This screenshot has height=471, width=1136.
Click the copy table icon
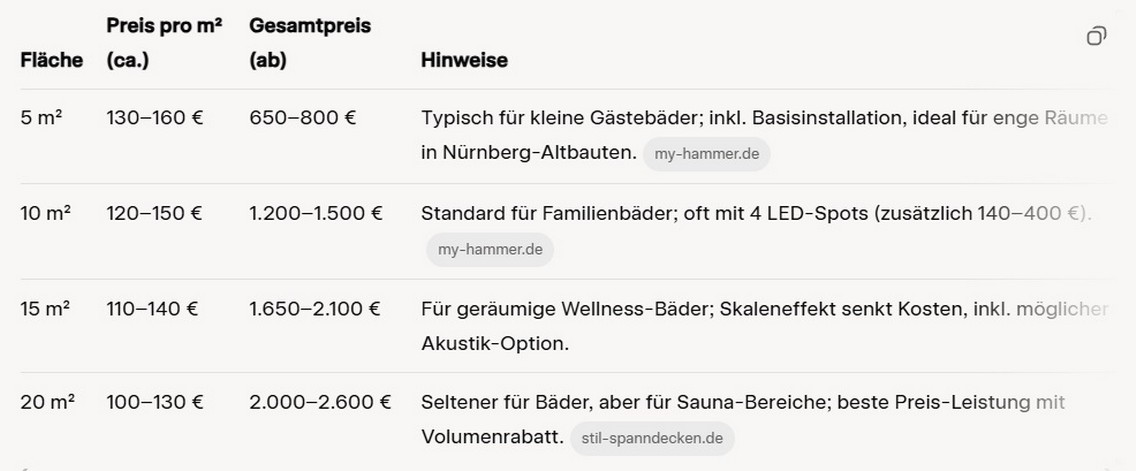(x=1096, y=37)
